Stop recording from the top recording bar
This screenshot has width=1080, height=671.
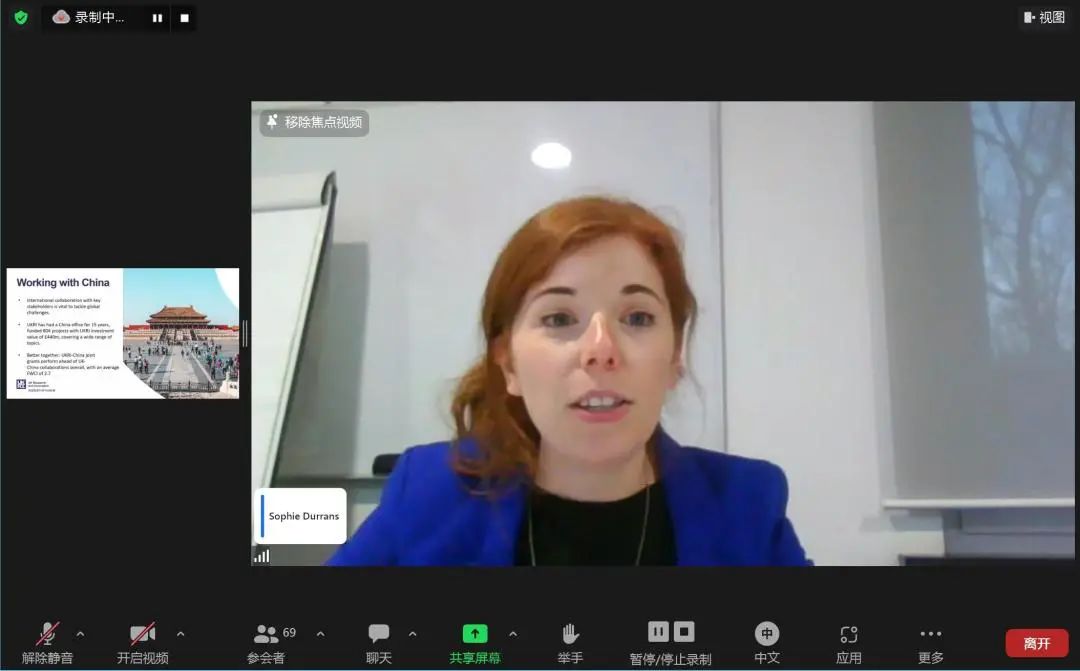coord(184,18)
